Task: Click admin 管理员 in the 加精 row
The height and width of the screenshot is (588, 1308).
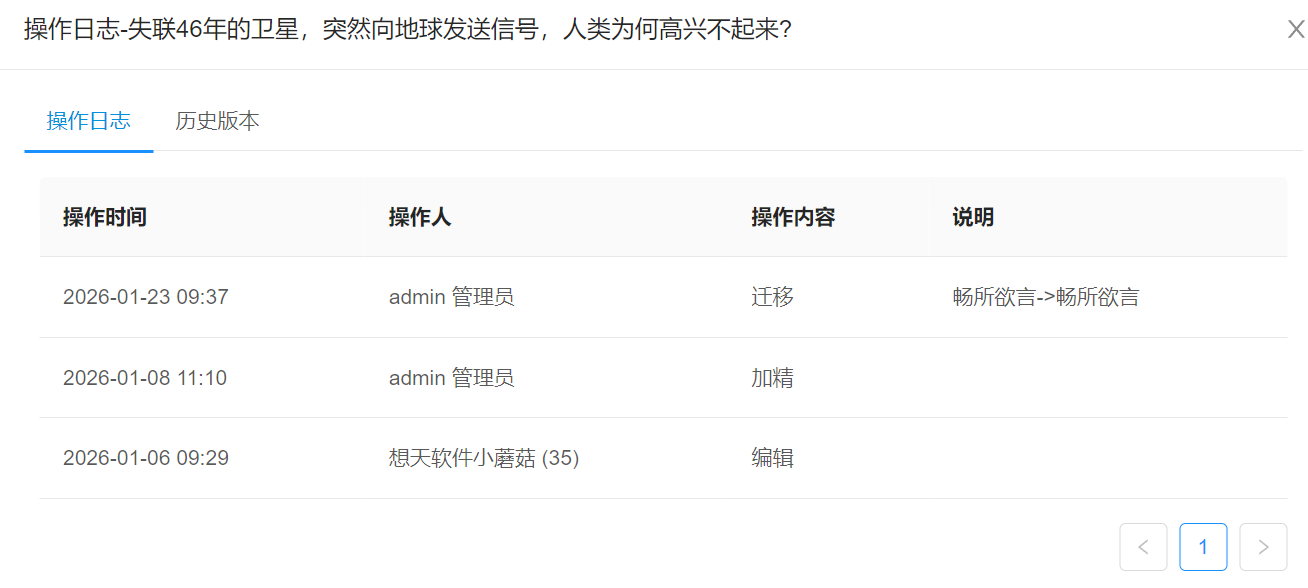Action: 452,378
